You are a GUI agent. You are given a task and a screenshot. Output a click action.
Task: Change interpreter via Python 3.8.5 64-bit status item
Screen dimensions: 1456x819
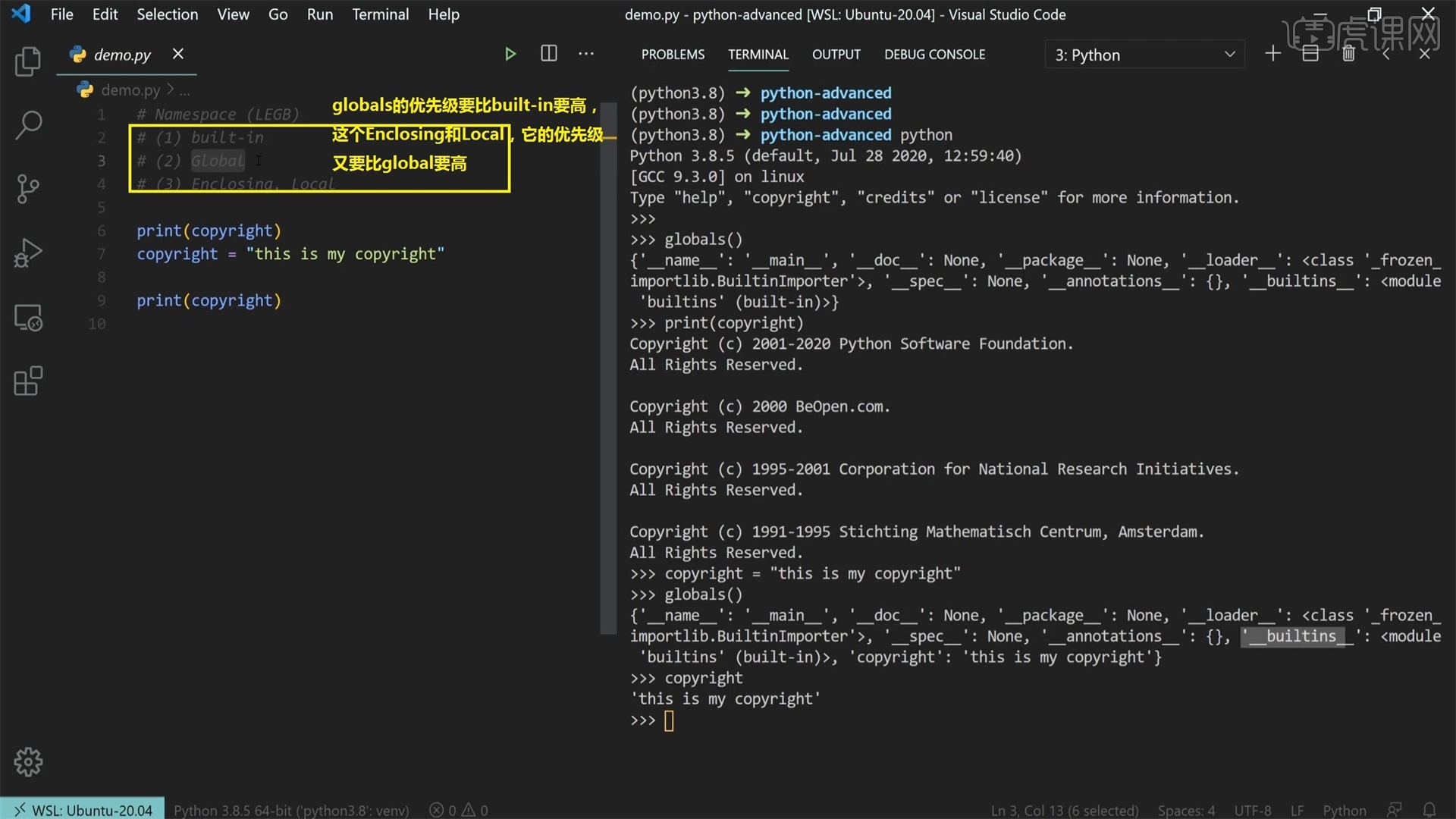pyautogui.click(x=291, y=809)
